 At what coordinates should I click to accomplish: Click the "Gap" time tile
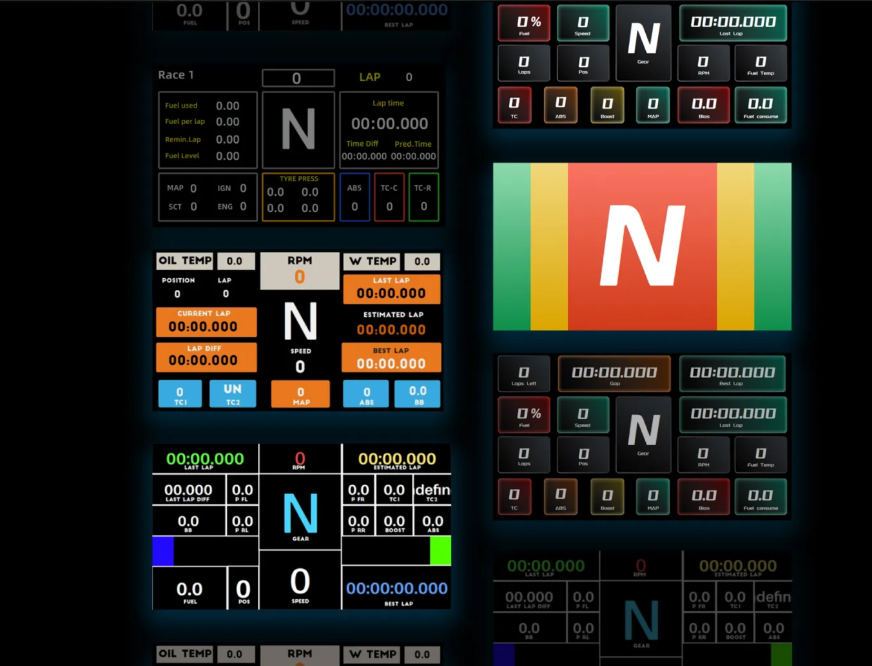(614, 374)
